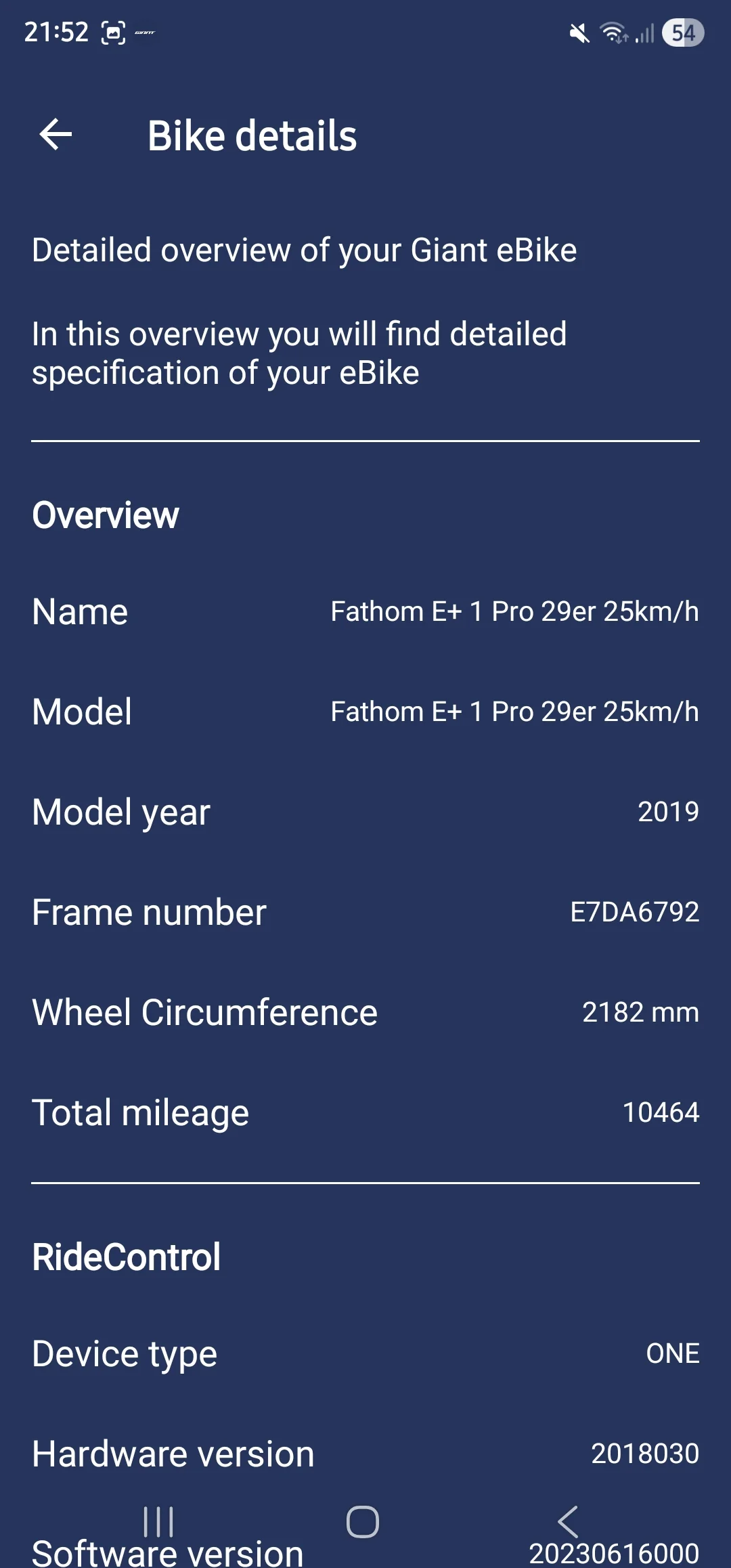Tap the muted sound status icon
731x1568 pixels.
pyautogui.click(x=579, y=32)
